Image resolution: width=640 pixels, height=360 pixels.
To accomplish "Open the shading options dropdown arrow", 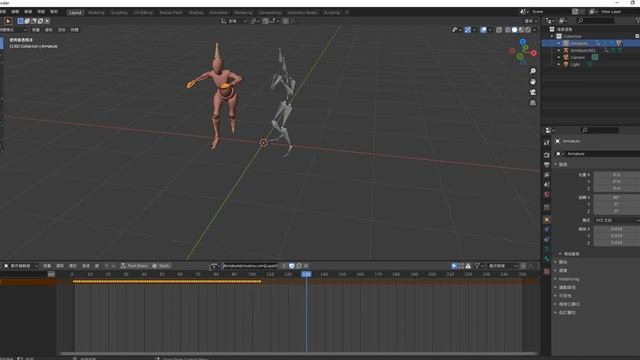I will (534, 30).
